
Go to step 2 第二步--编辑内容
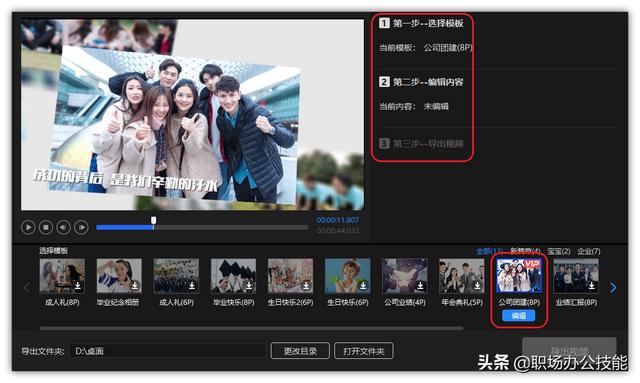coord(422,82)
